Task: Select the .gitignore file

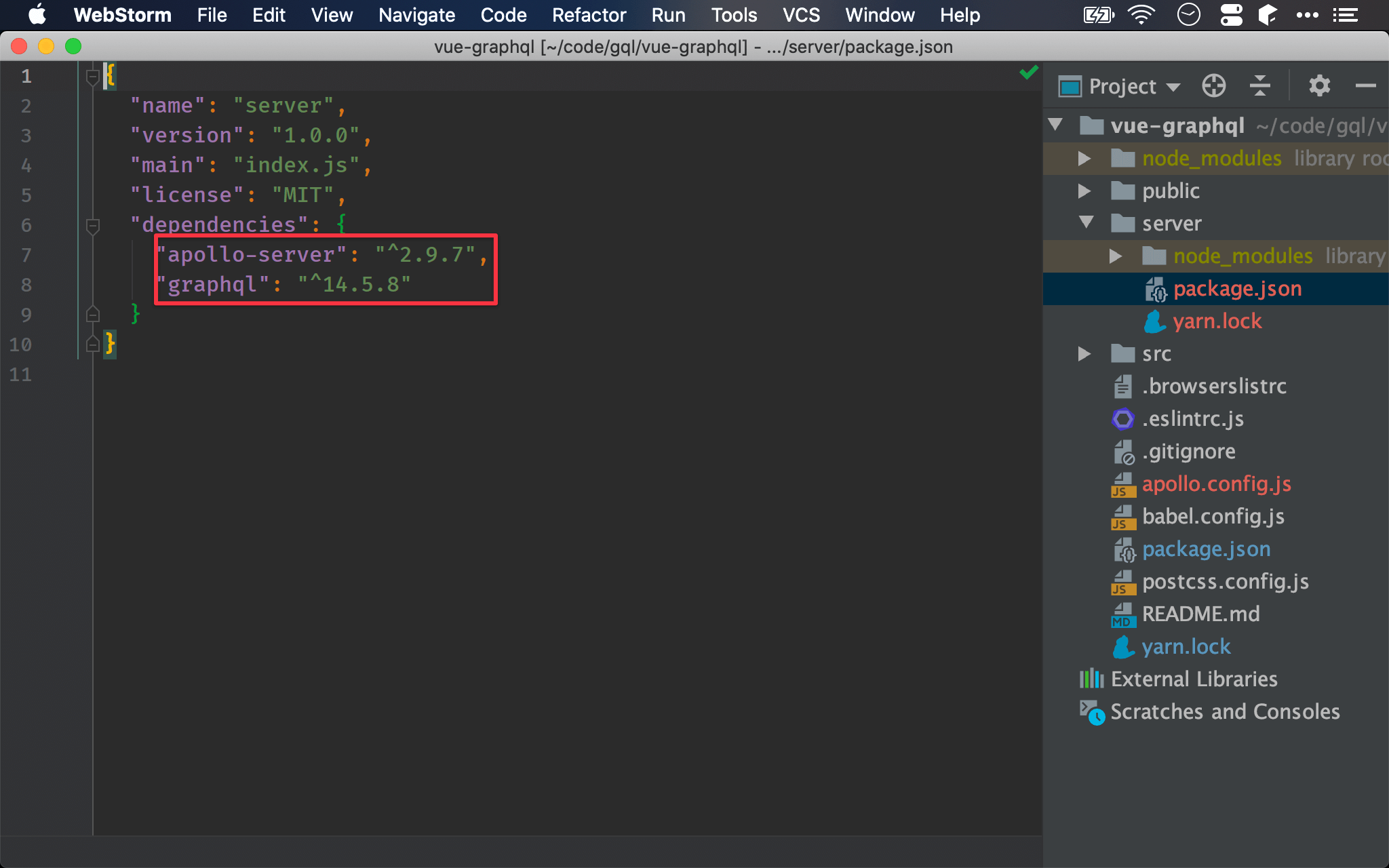Action: 1189,451
